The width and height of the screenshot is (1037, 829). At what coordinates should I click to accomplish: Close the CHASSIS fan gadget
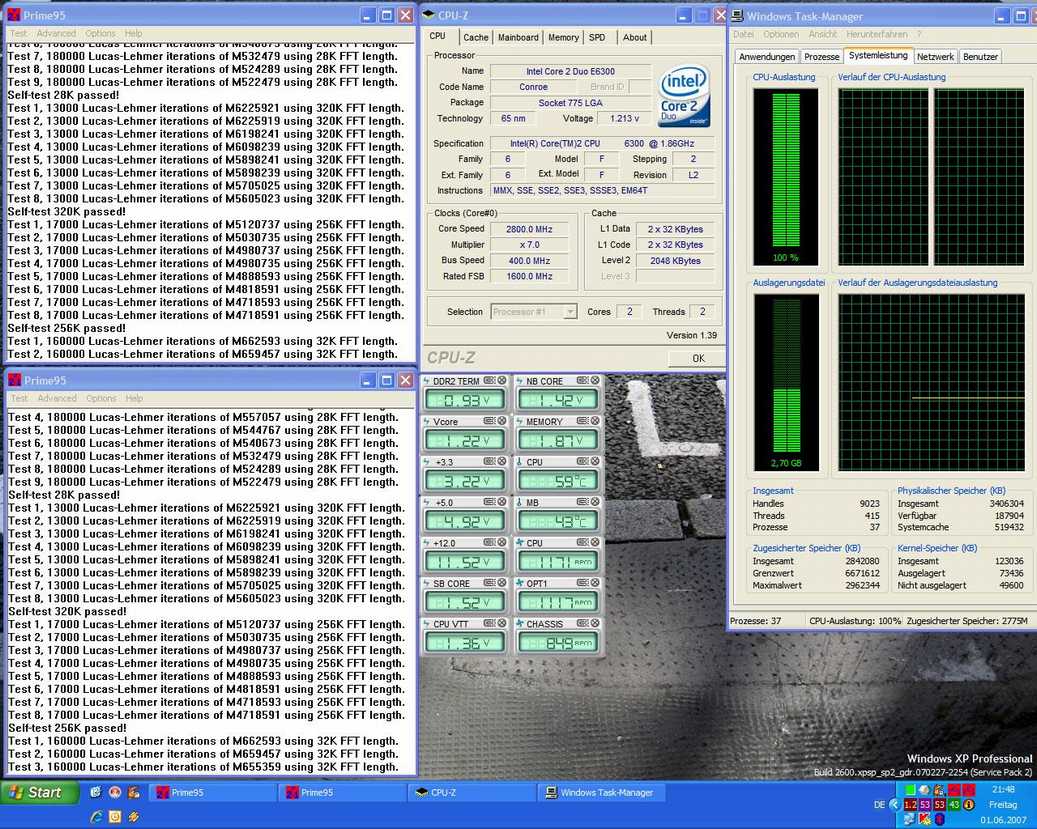[x=595, y=623]
